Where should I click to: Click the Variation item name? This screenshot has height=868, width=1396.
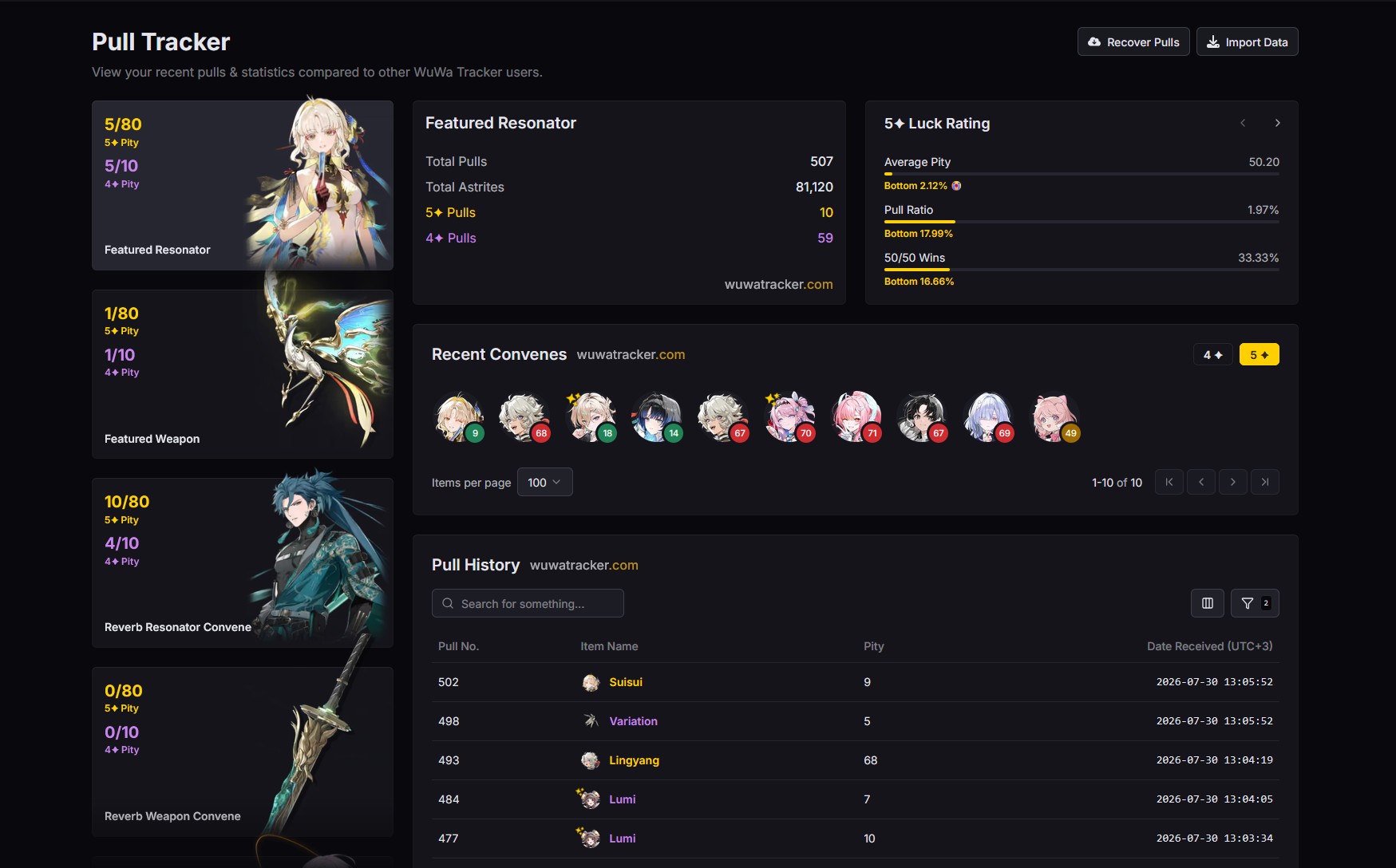coord(633,721)
